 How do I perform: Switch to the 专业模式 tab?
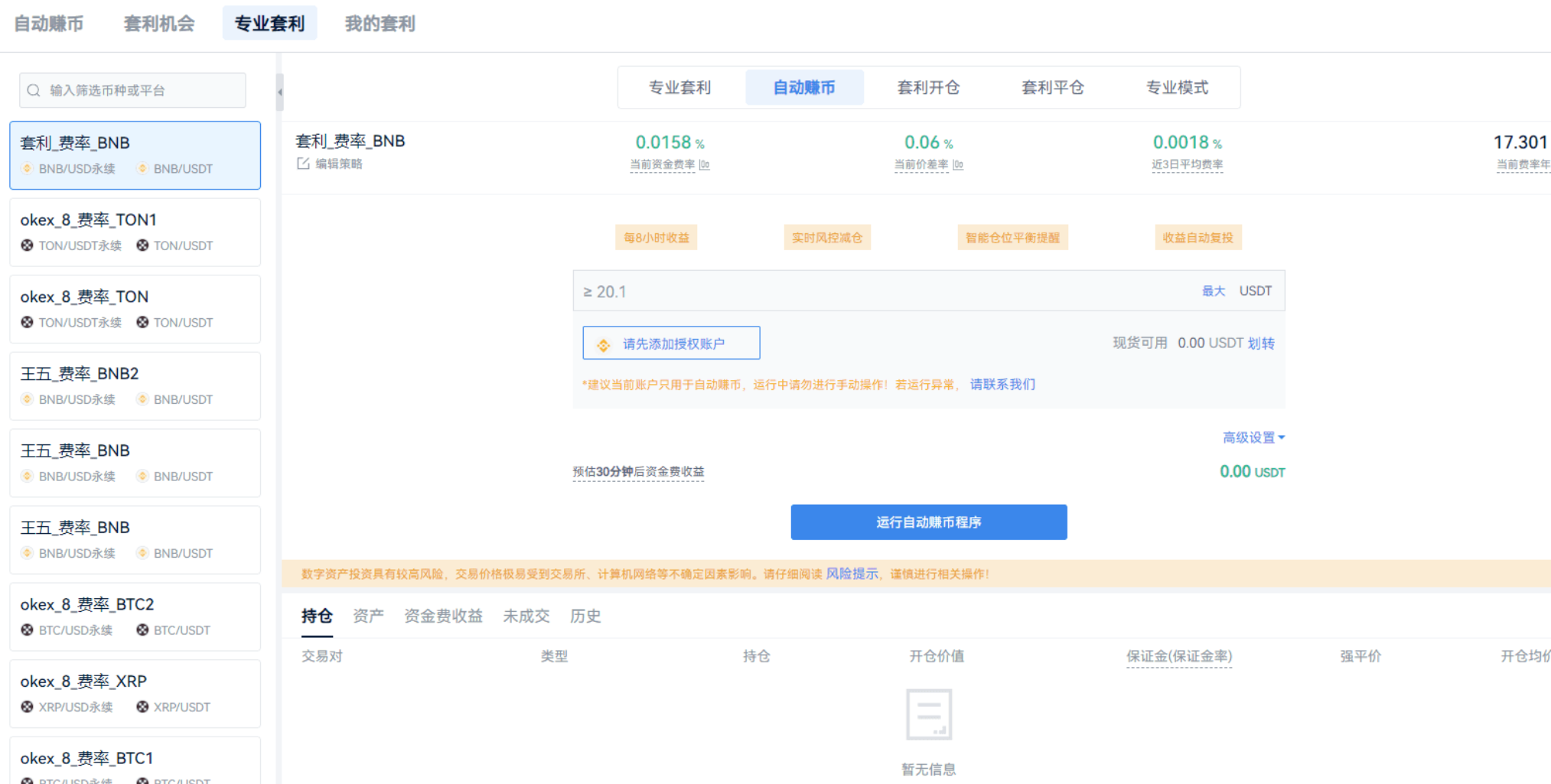point(1177,87)
